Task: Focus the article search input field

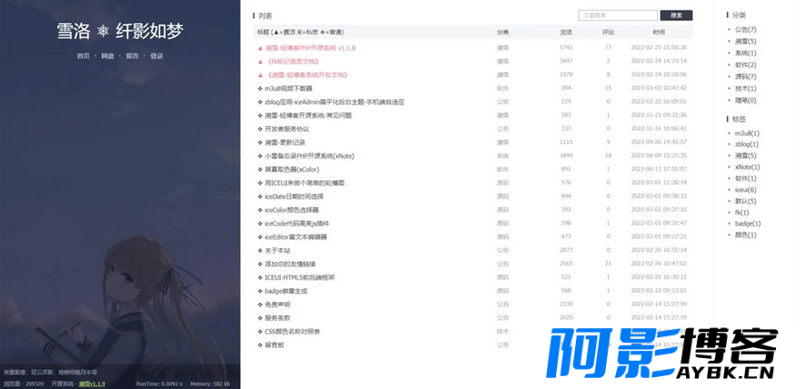Action: (x=618, y=16)
